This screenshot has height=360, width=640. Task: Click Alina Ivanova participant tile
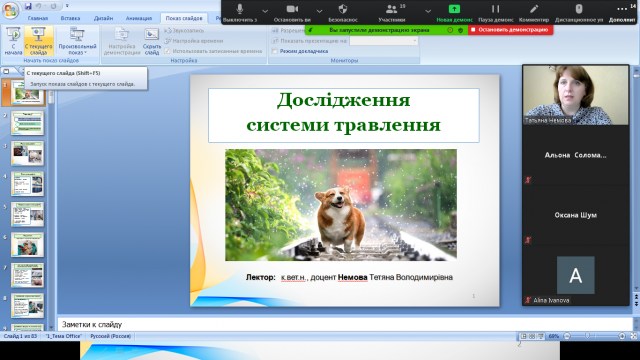click(576, 276)
